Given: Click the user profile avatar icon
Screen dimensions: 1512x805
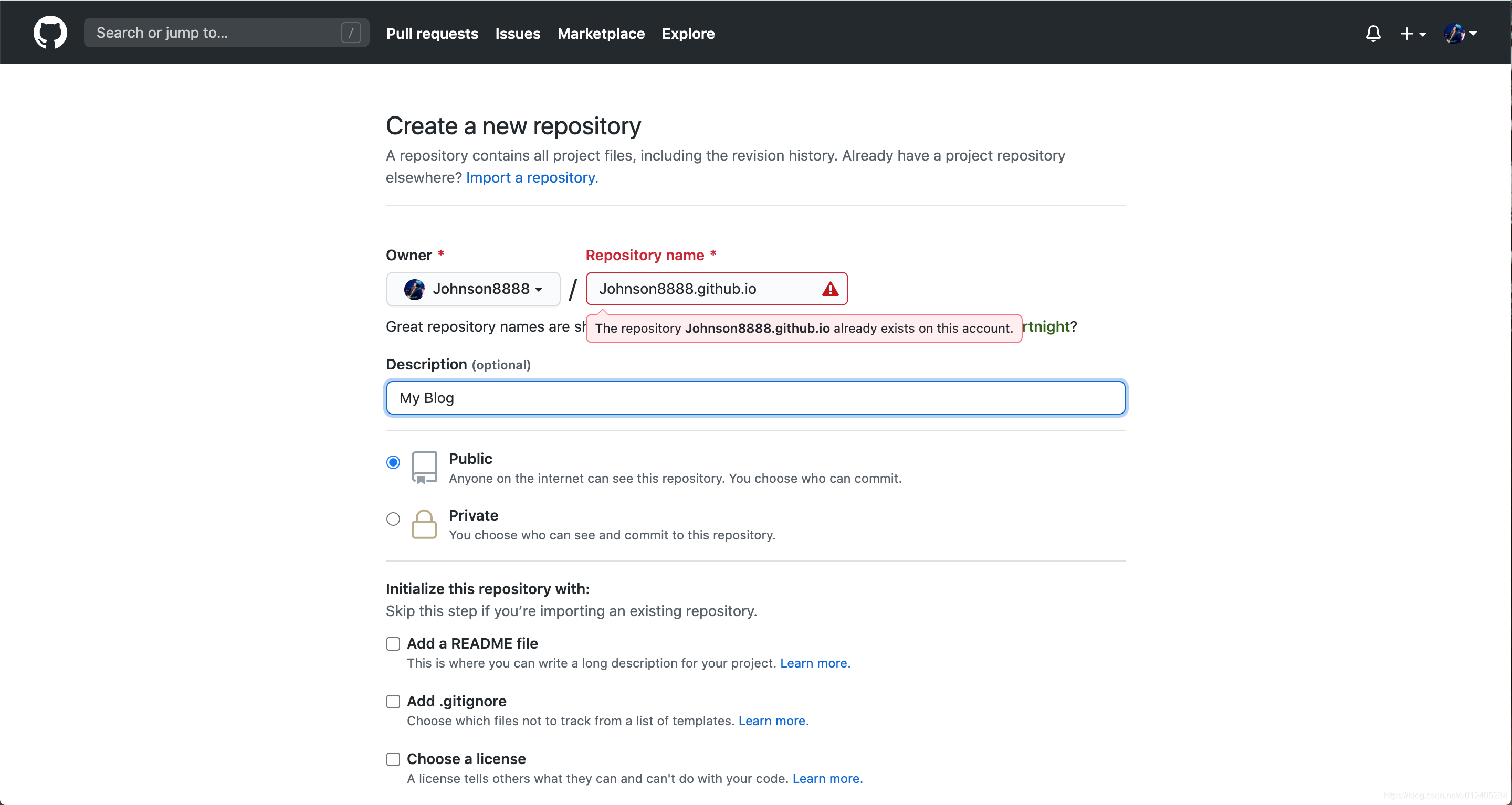Looking at the screenshot, I should point(1454,34).
